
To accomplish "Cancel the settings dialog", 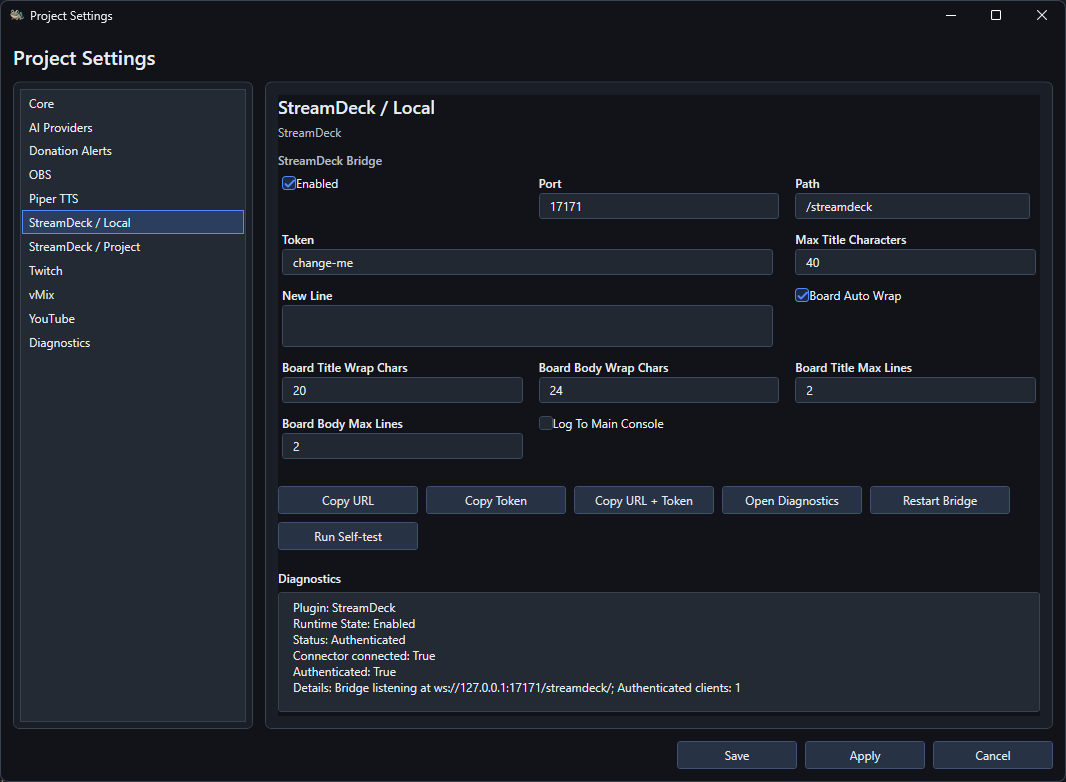I will click(993, 755).
